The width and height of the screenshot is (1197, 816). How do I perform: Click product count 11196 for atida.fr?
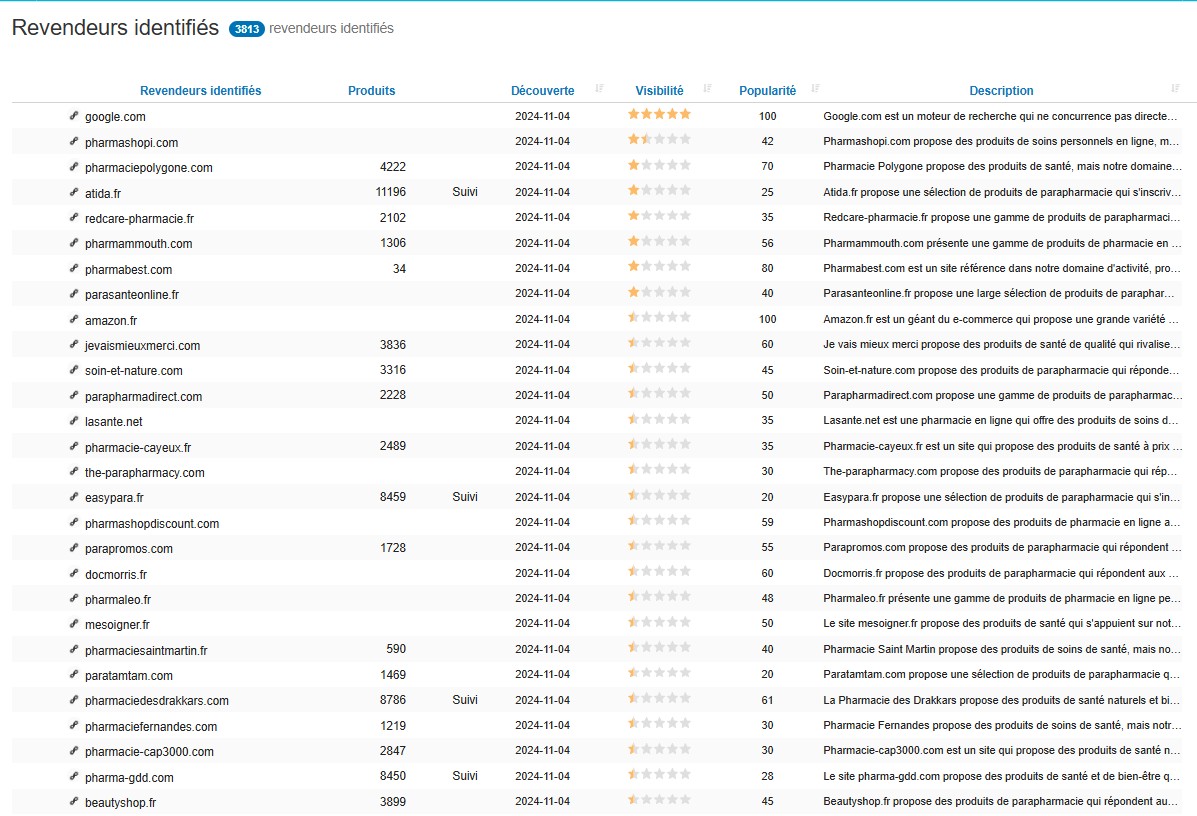pos(391,192)
